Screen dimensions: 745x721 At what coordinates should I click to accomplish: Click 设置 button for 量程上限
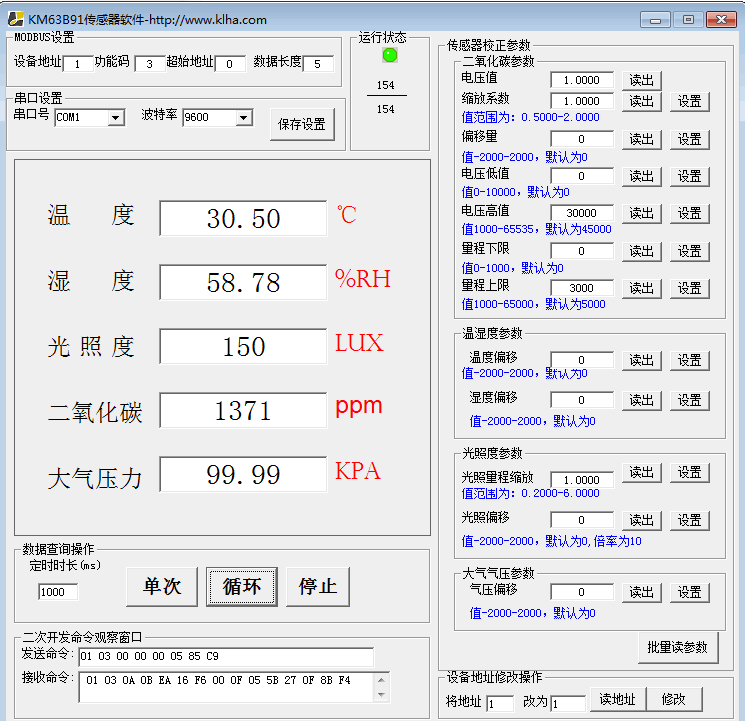pyautogui.click(x=690, y=288)
